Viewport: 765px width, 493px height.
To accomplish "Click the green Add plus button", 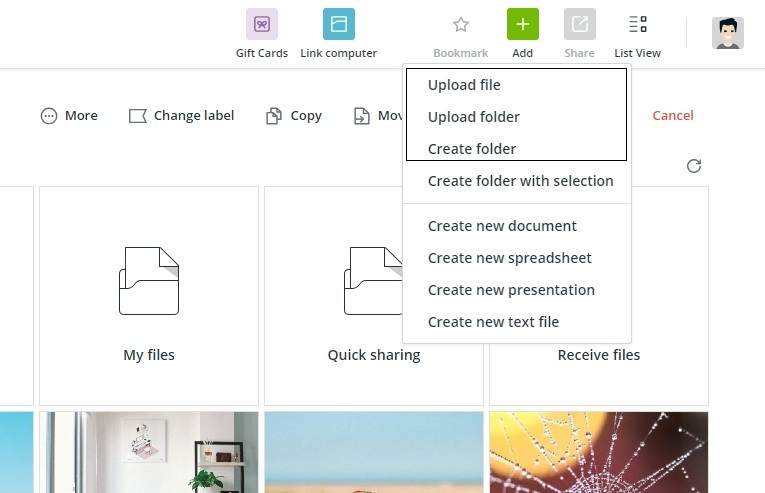I will tap(523, 24).
